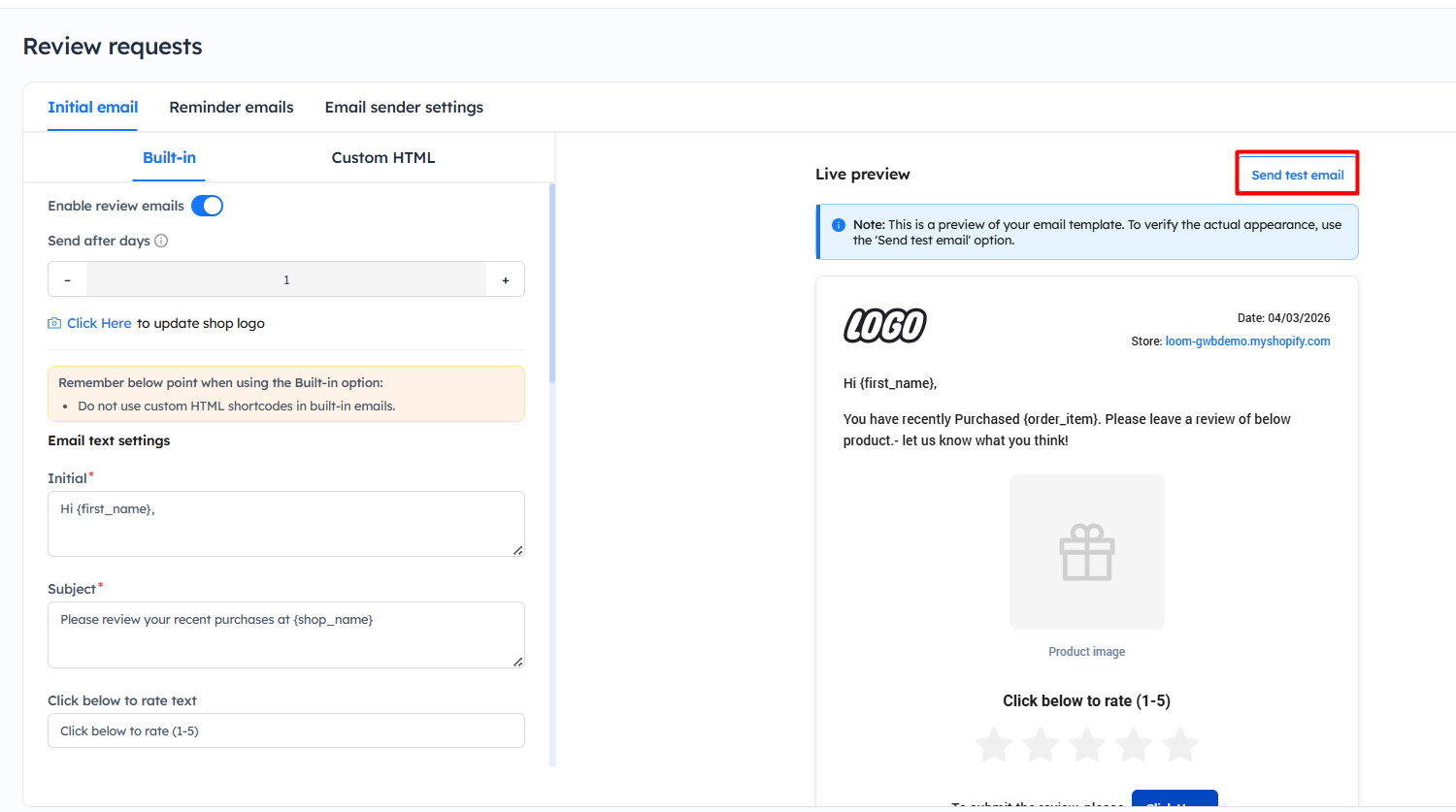The height and width of the screenshot is (812, 1456).
Task: Click Here link to update shop logo
Action: (x=99, y=323)
